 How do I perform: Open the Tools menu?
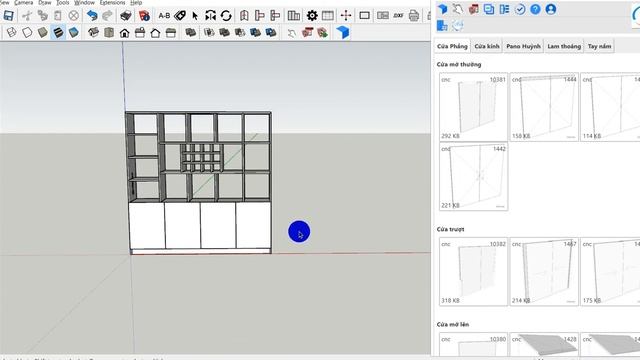pos(62,2)
